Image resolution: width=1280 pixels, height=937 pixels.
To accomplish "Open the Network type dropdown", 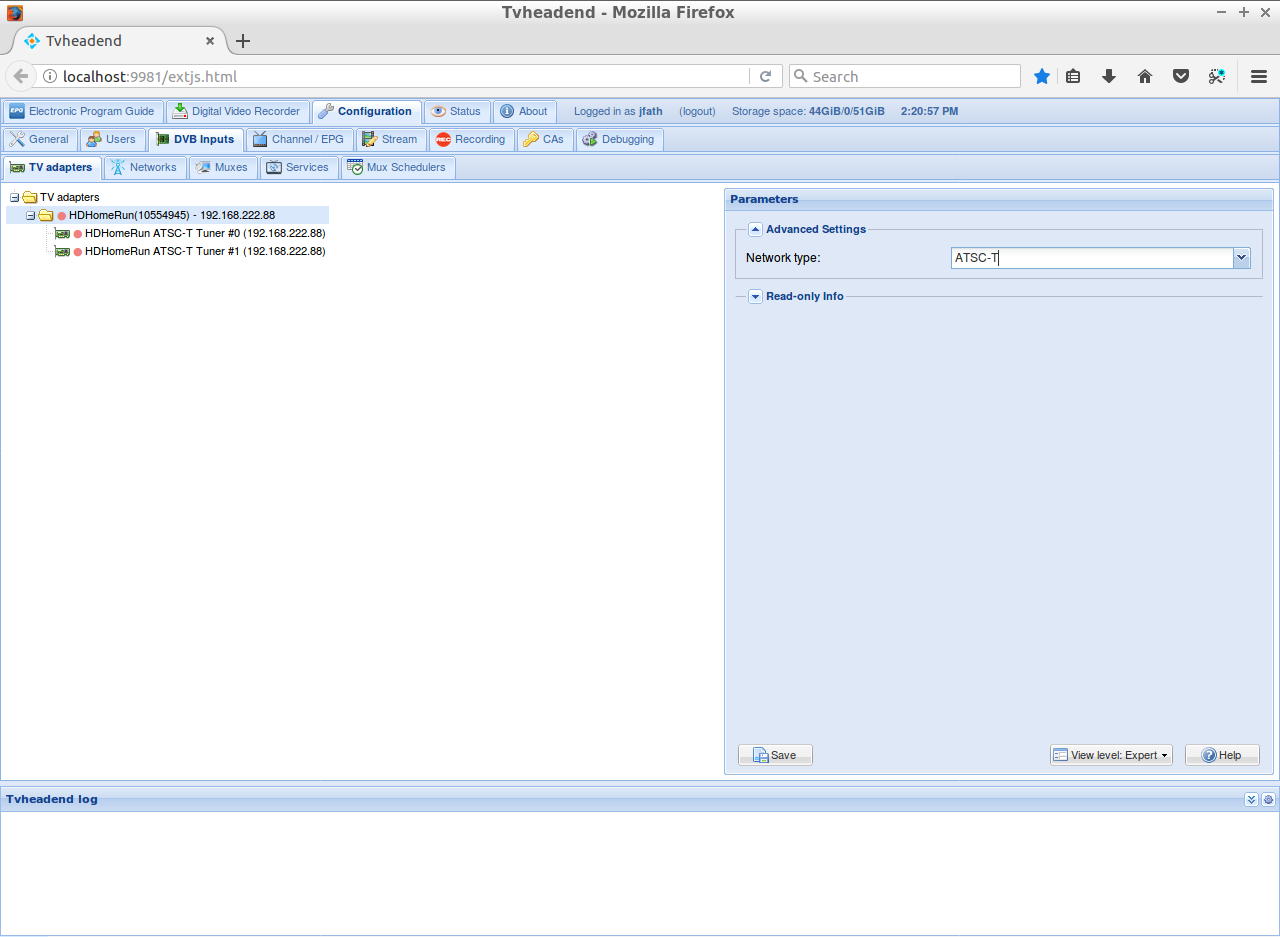I will click(1241, 258).
